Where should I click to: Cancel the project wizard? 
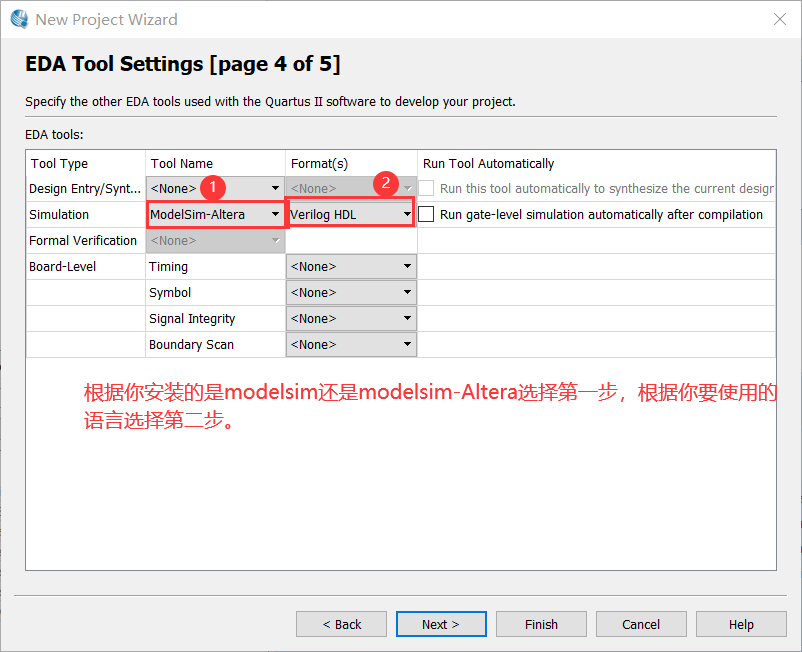pyautogui.click(x=641, y=624)
